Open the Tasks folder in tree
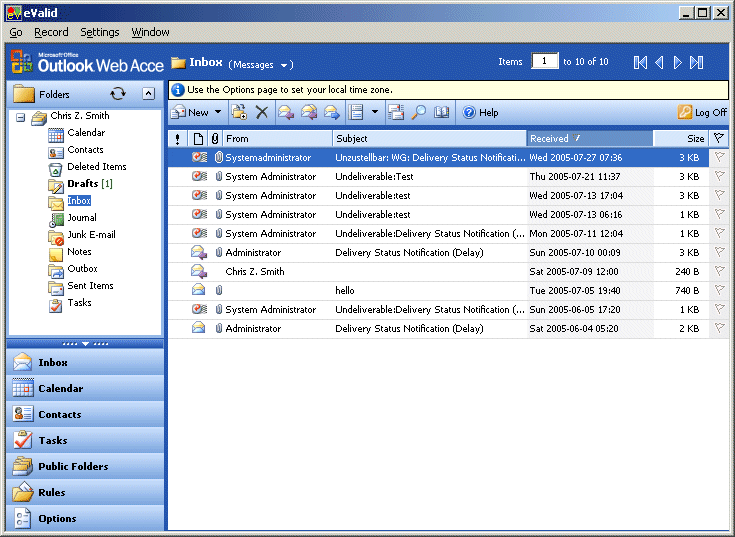Screen dimensions: 735x537 [x=79, y=302]
